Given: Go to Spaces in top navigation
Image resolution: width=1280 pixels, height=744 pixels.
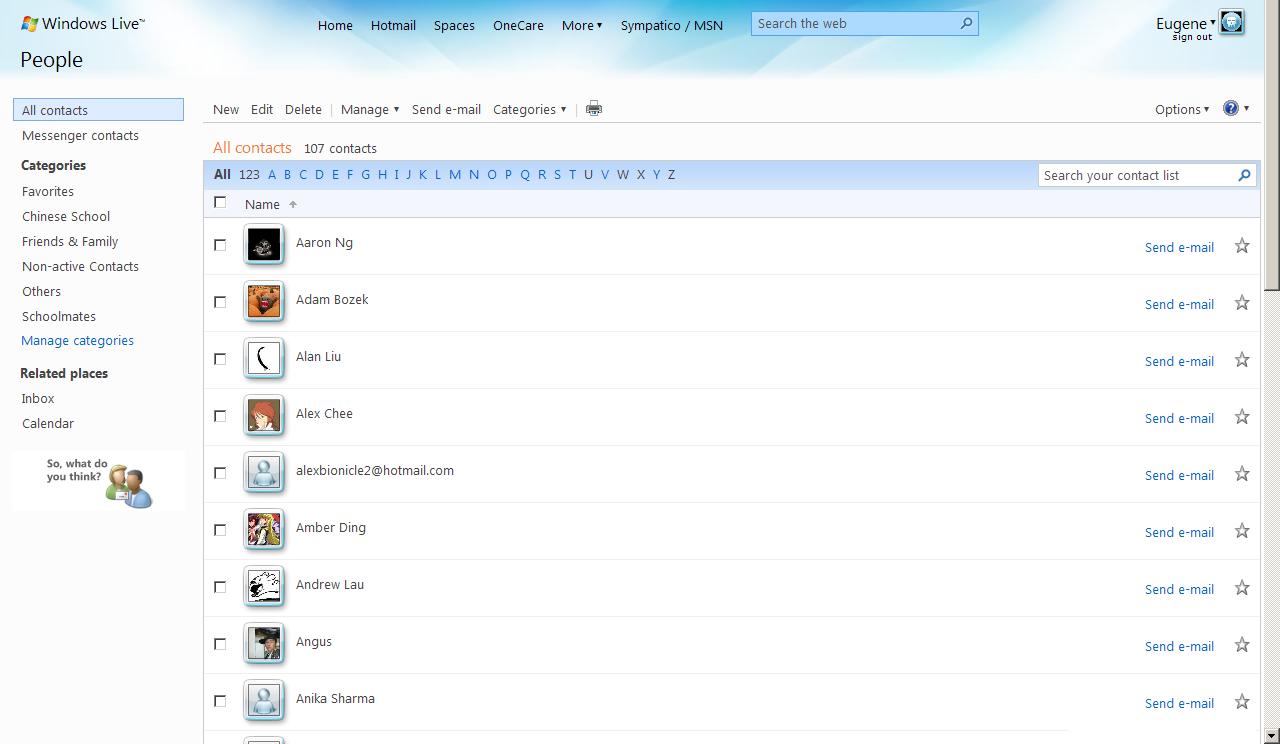Looking at the screenshot, I should [x=454, y=25].
